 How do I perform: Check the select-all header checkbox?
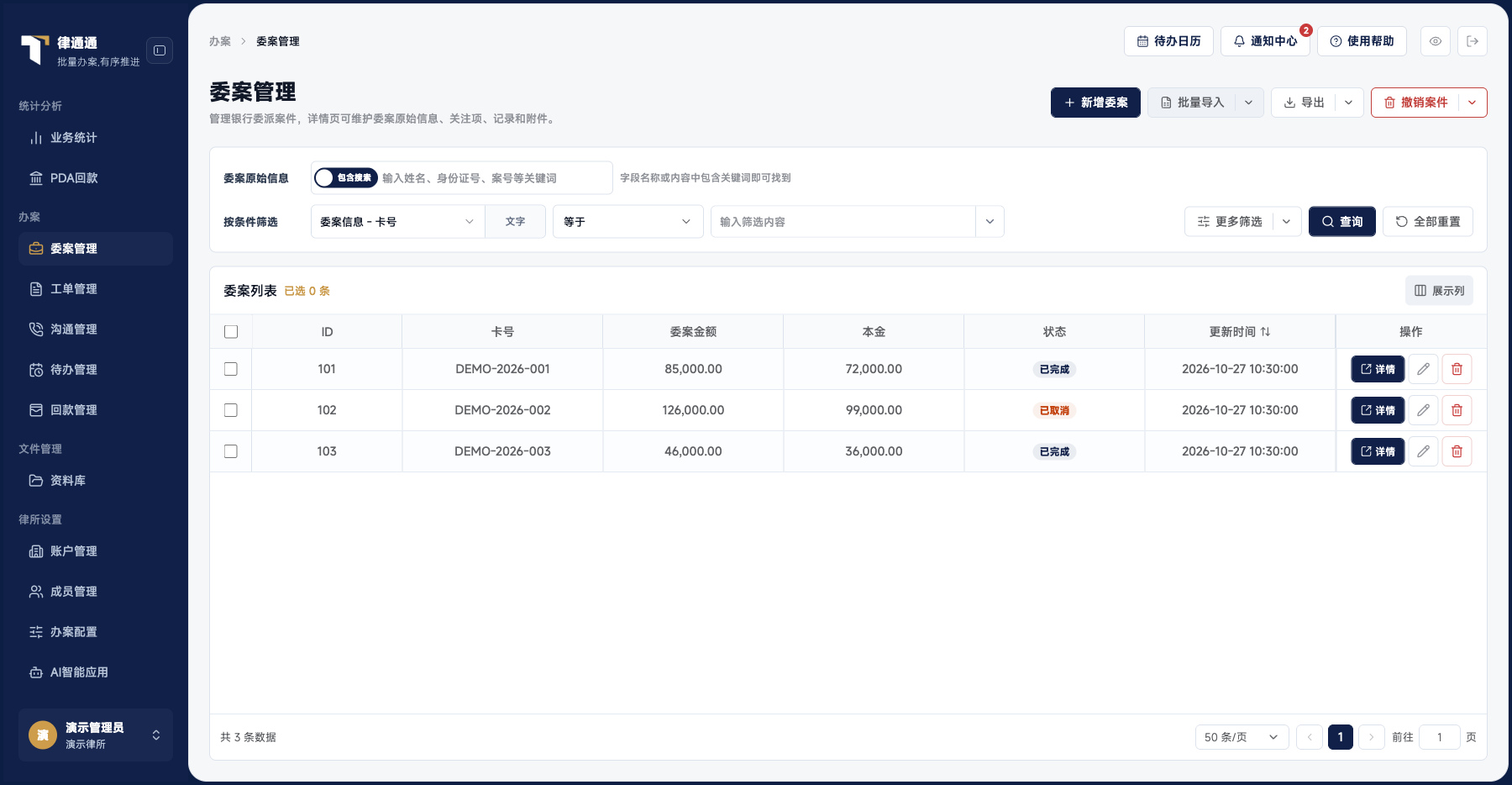pyautogui.click(x=231, y=332)
